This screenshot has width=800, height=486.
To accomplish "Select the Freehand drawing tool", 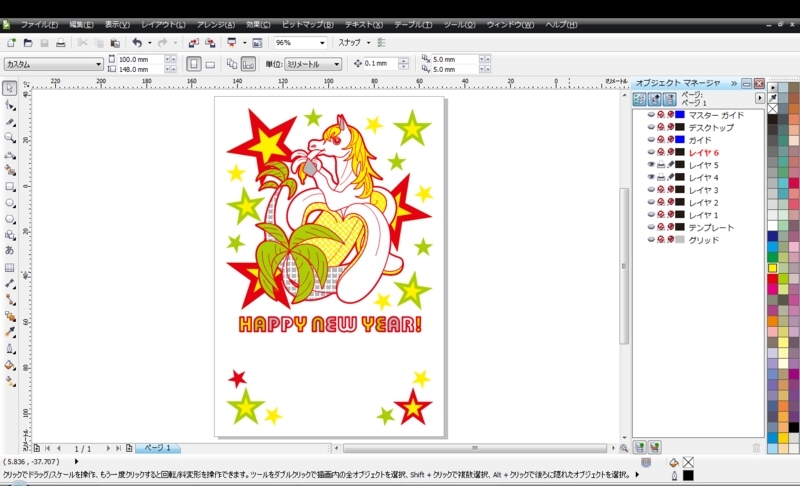I will pos(10,154).
